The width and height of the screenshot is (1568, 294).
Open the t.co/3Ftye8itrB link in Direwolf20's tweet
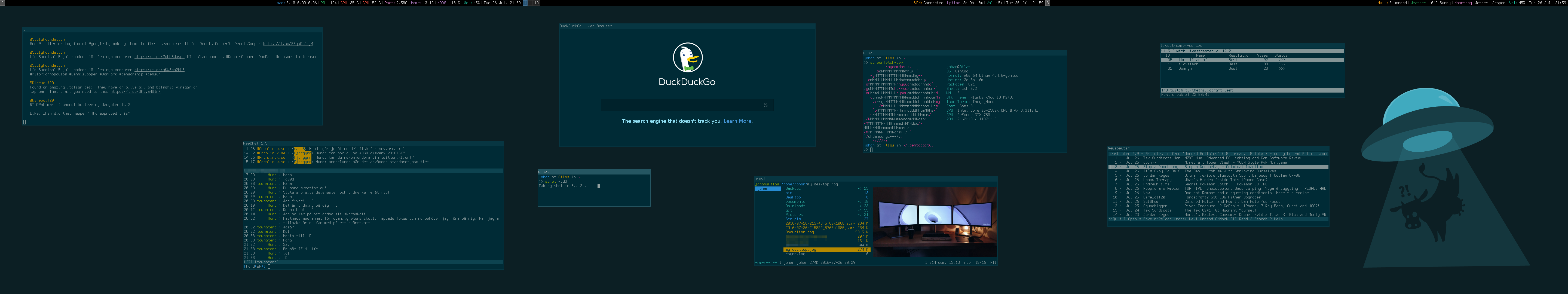(x=136, y=92)
